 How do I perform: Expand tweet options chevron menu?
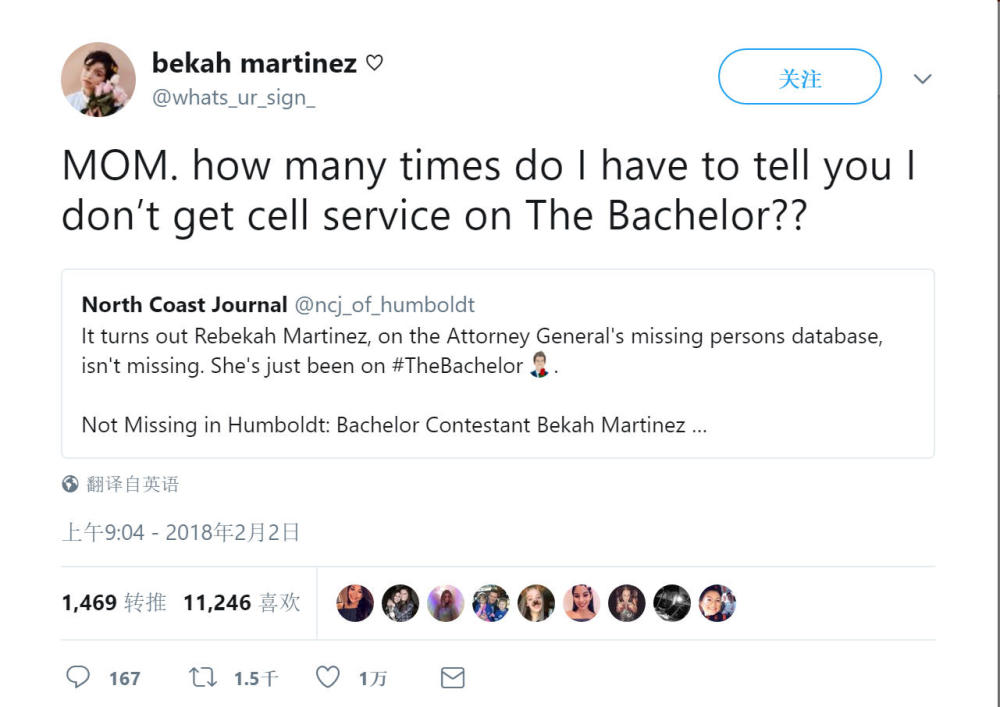click(x=922, y=79)
